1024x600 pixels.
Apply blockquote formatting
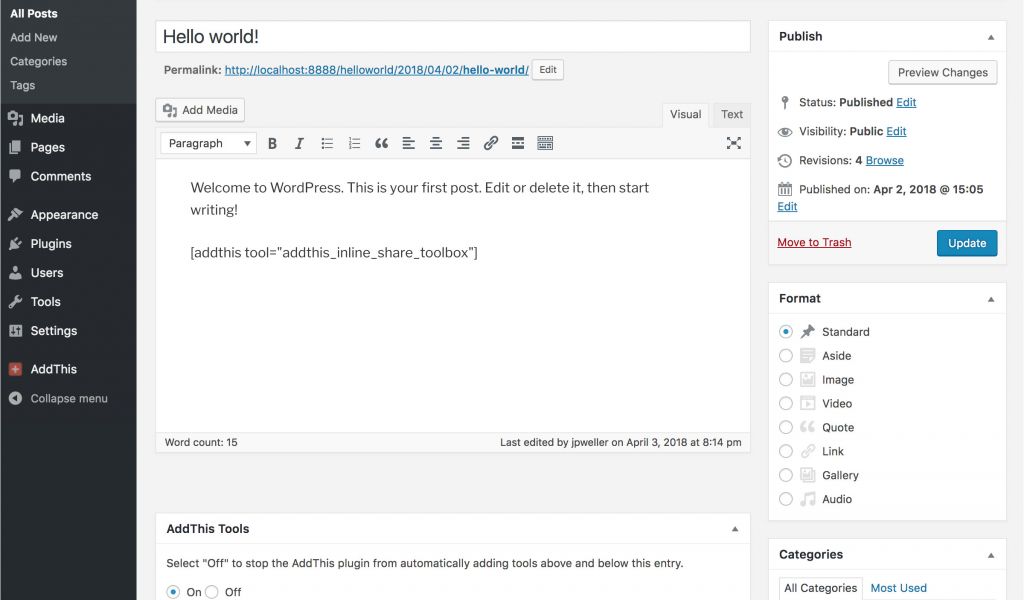(x=381, y=144)
